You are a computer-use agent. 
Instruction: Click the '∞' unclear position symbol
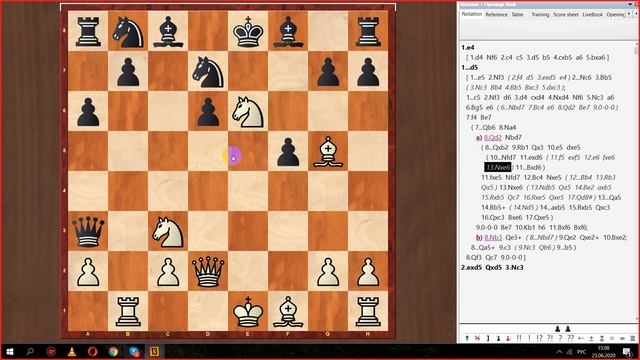point(622,338)
